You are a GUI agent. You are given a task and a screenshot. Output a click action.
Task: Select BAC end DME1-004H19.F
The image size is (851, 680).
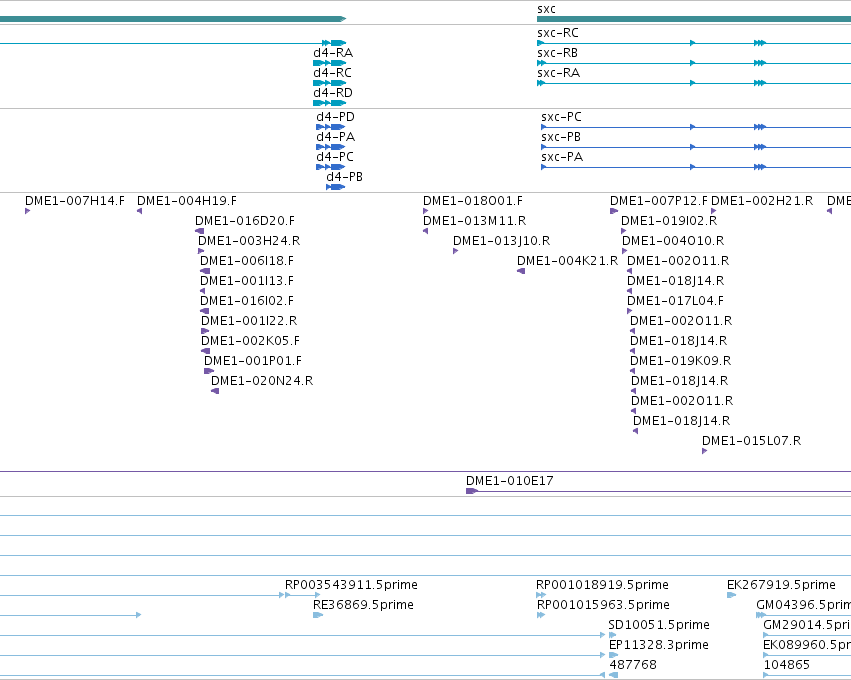coord(187,201)
